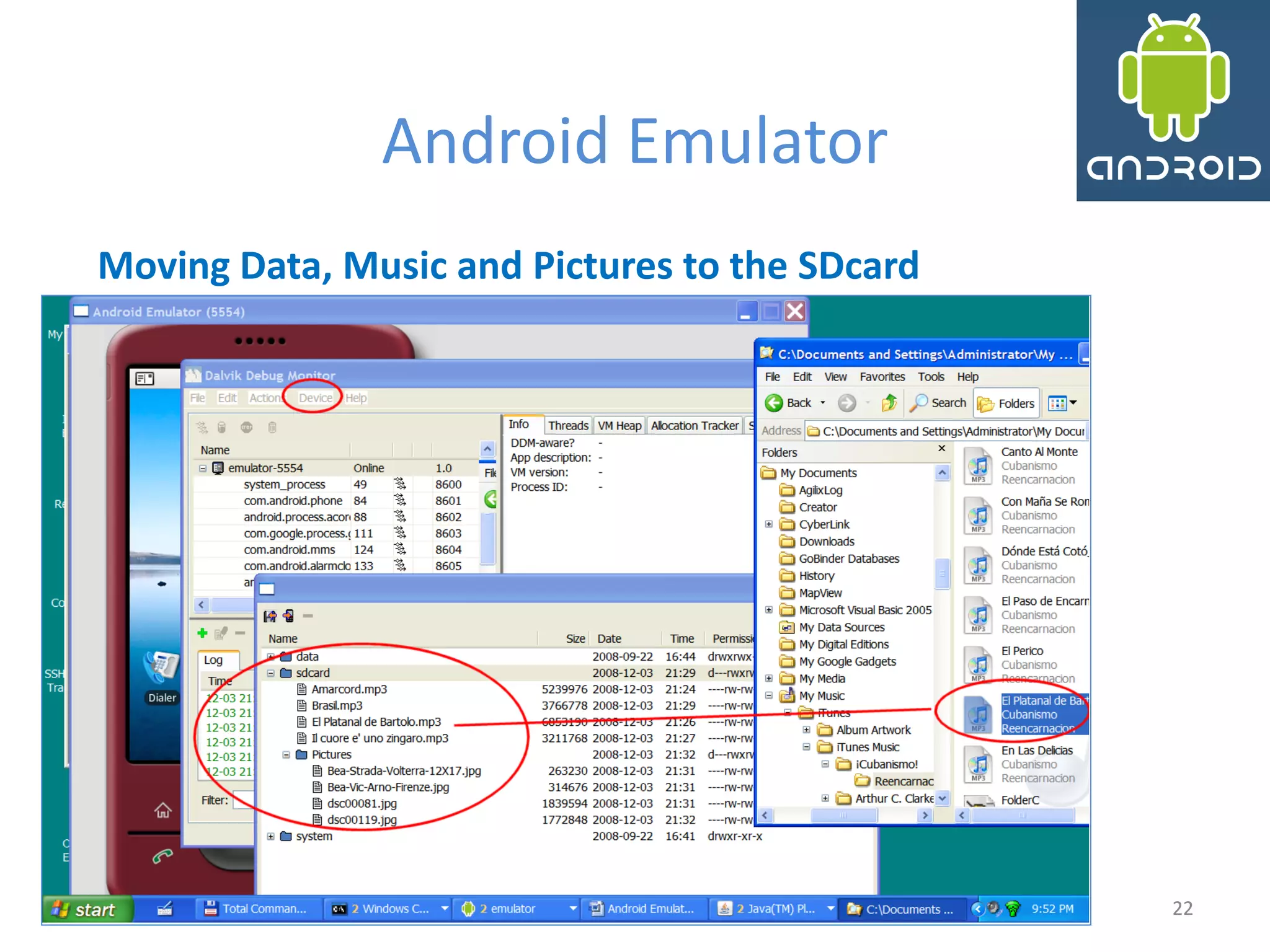Open 2 emulator taskbar group

(x=516, y=909)
